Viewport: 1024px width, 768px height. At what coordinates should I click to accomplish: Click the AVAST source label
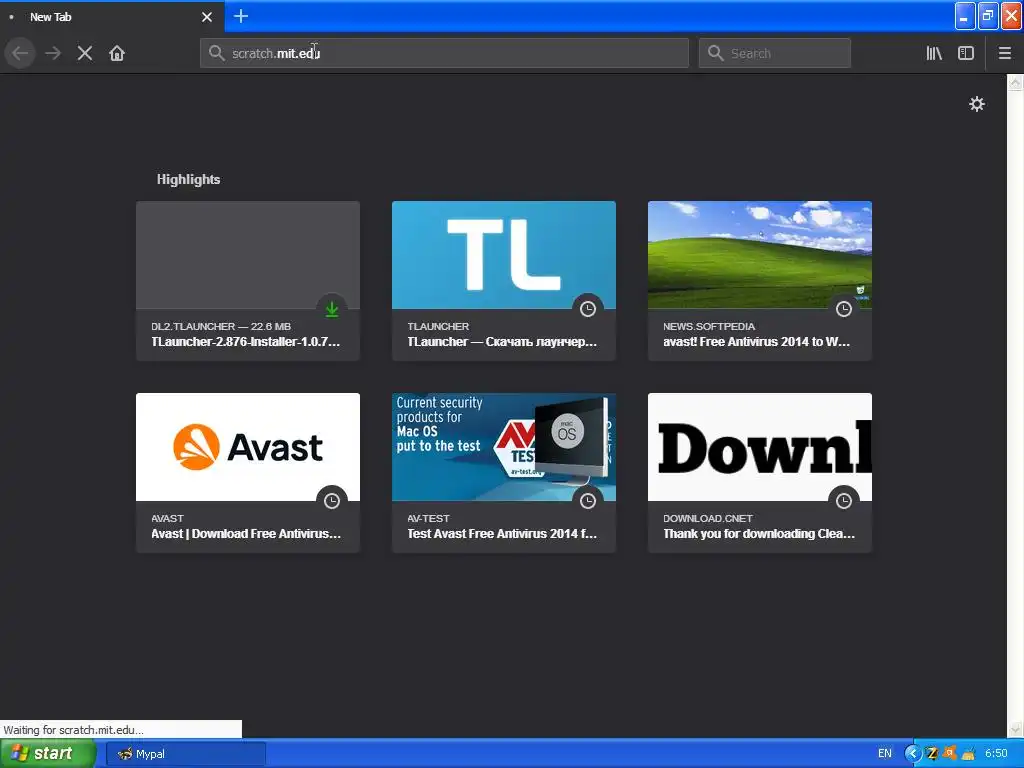point(167,519)
